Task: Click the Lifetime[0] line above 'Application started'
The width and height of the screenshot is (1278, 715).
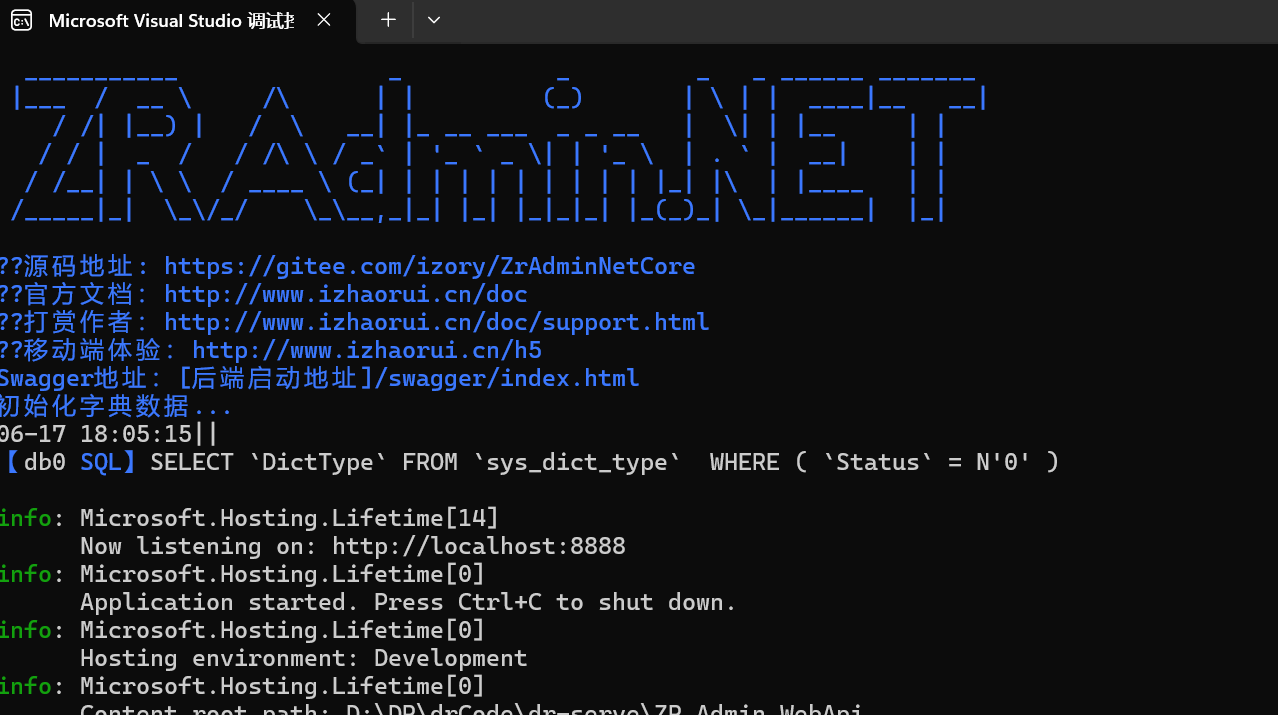Action: click(282, 574)
